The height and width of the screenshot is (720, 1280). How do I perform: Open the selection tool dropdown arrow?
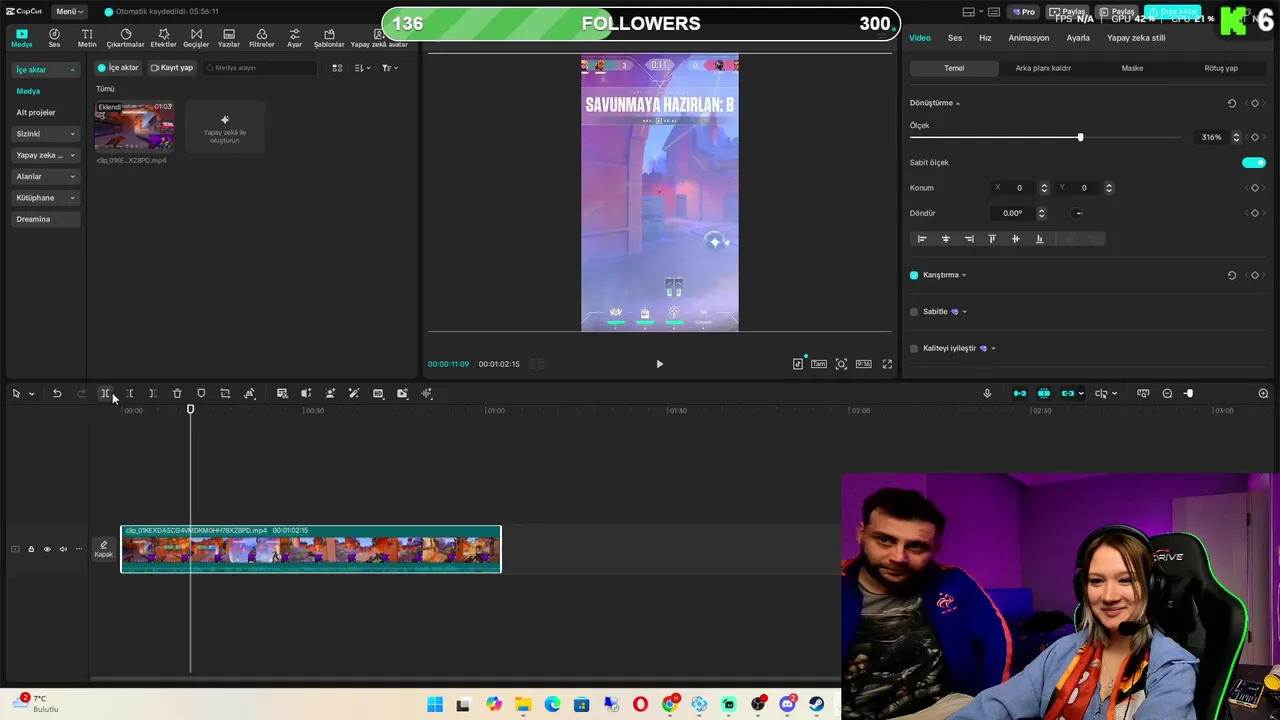click(31, 394)
